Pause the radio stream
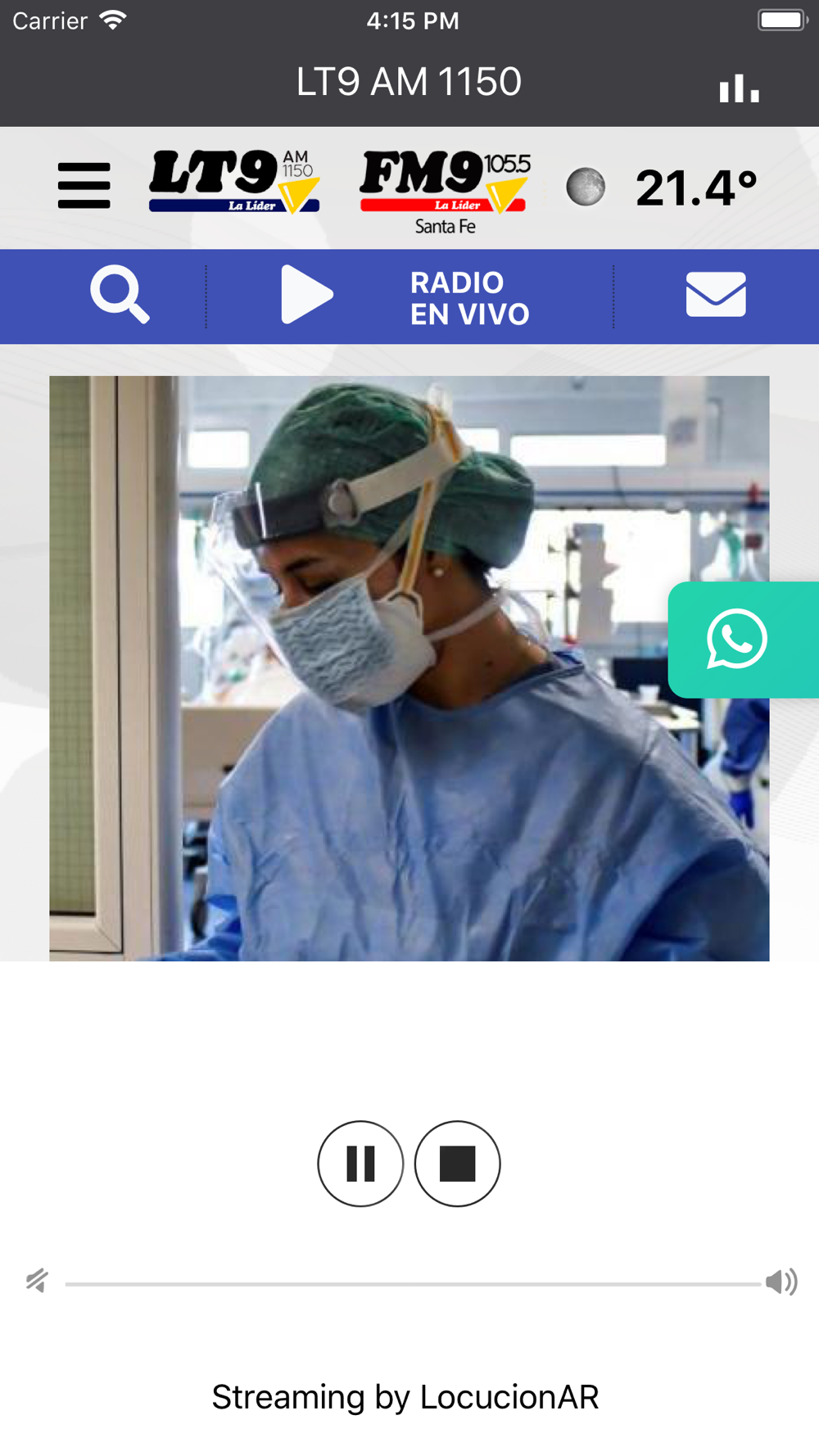Screen dimensions: 819x1456 click(x=360, y=1163)
